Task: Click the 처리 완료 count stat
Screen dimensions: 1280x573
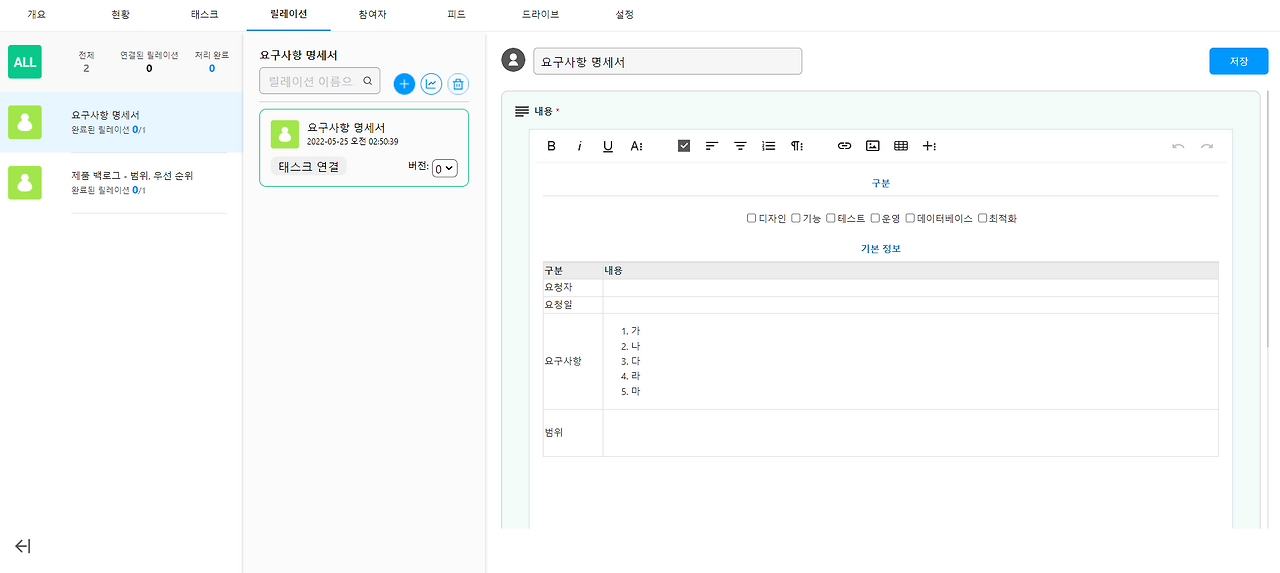Action: click(212, 62)
